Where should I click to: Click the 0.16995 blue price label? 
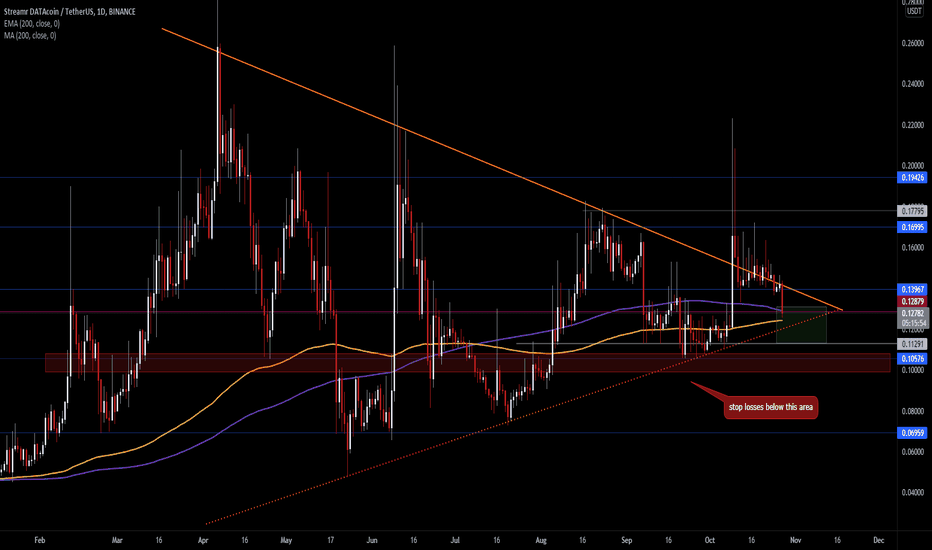912,227
